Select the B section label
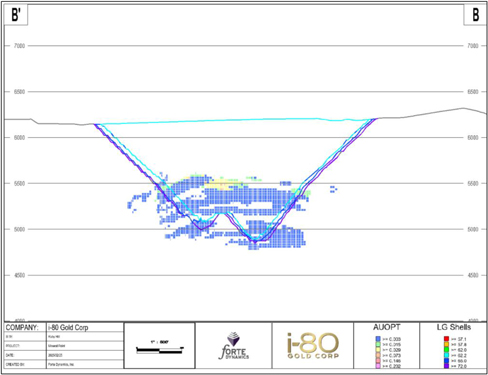 click(476, 15)
